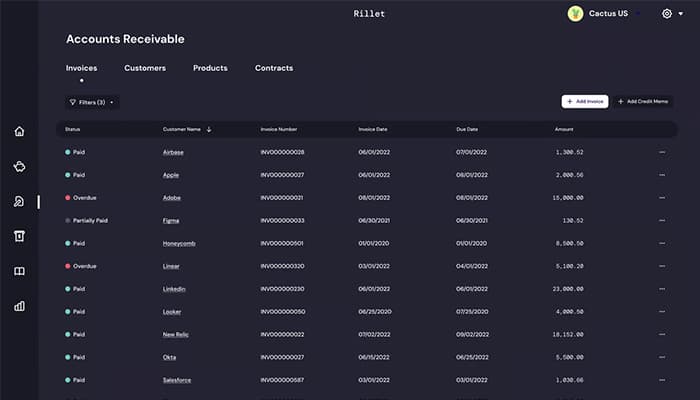700x400 pixels.
Task: Click due date 04/01/2022 in Linear row
Action: [472, 266]
